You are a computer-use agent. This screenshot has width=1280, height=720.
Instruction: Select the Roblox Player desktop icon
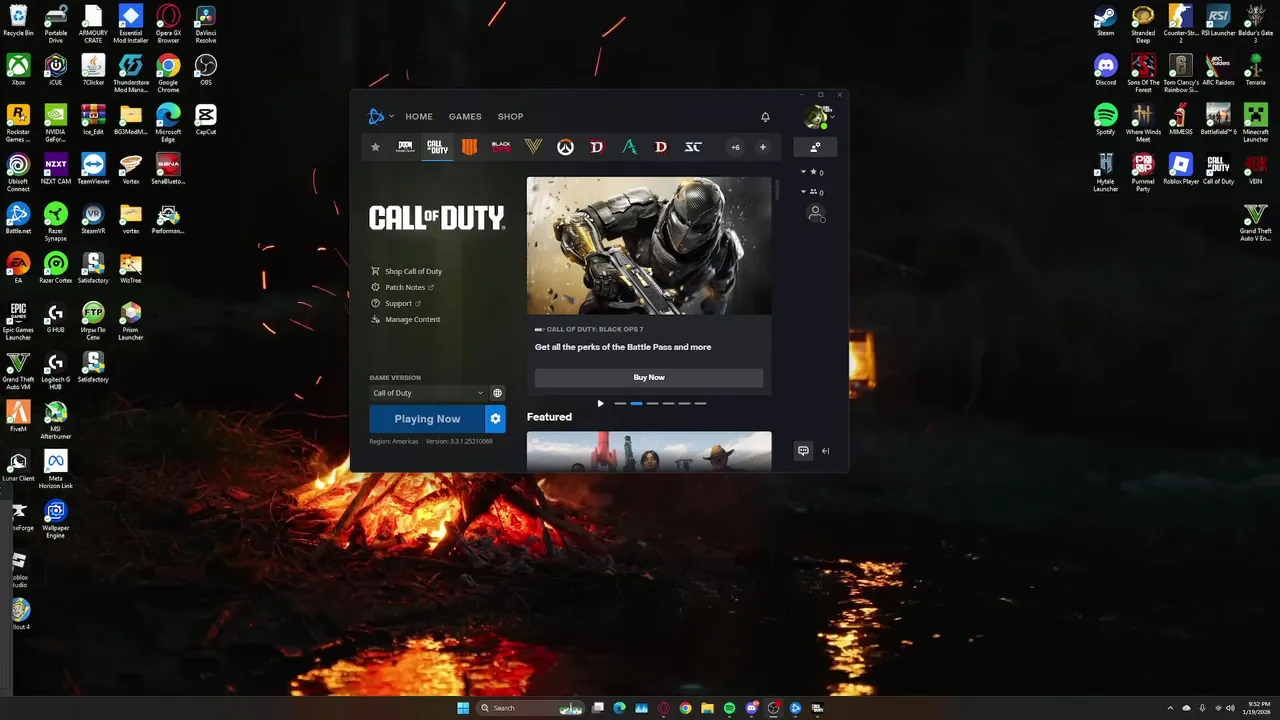pyautogui.click(x=1181, y=169)
